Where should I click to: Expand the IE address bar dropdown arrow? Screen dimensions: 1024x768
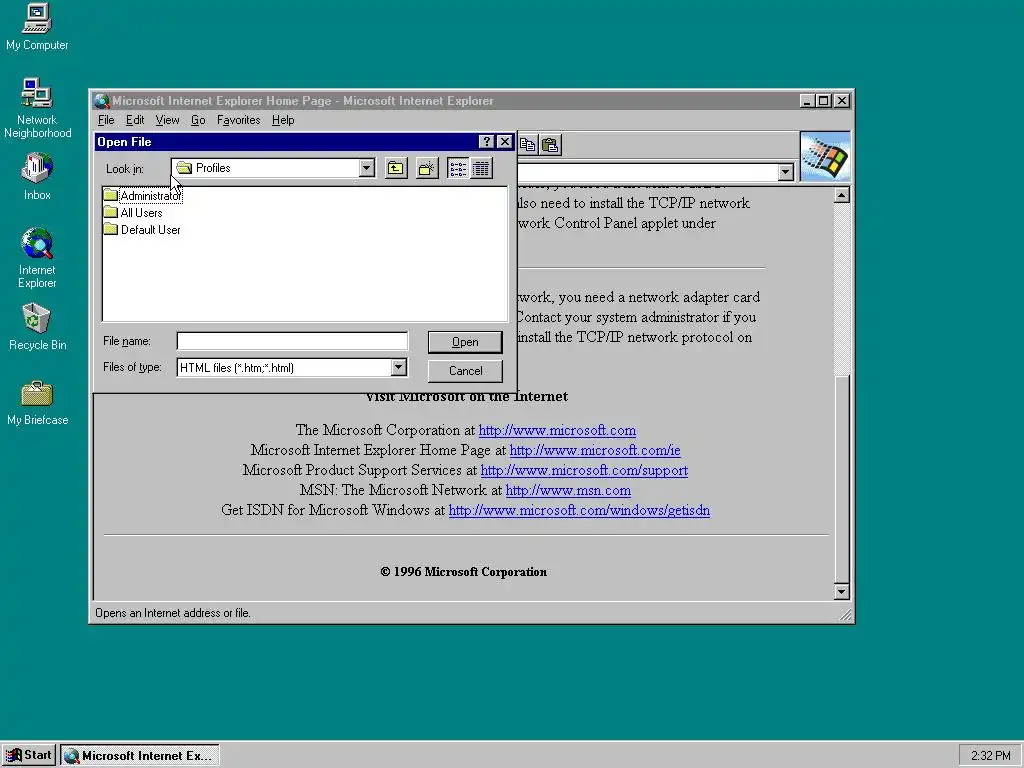point(786,172)
